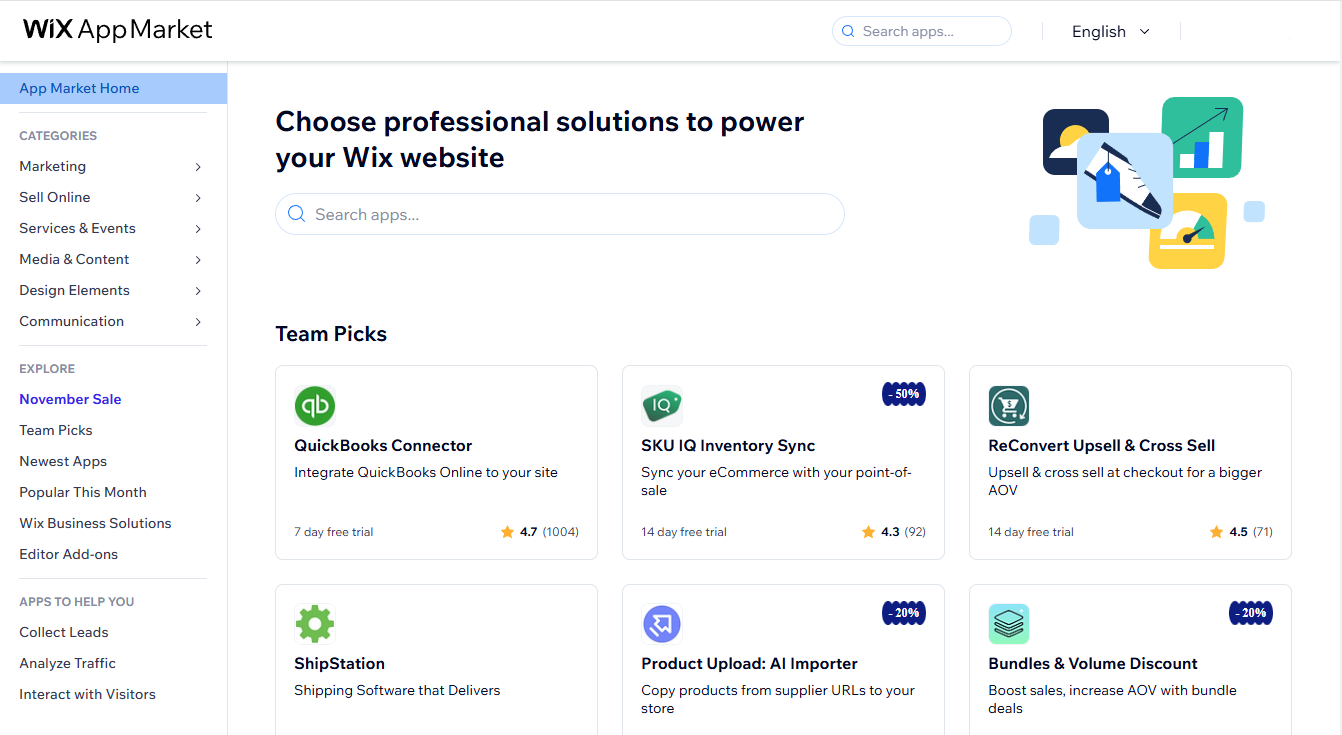This screenshot has width=1342, height=735.
Task: Open Interact with Visitors link
Action: pyautogui.click(x=87, y=694)
